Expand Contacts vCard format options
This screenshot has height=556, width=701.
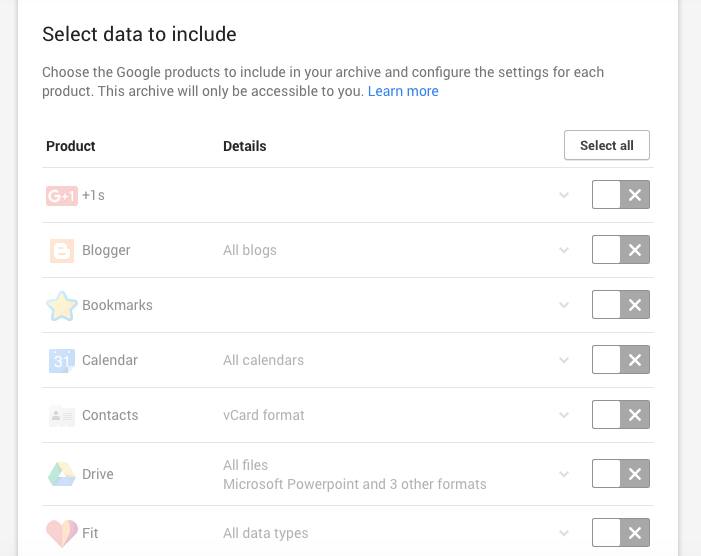coord(565,415)
